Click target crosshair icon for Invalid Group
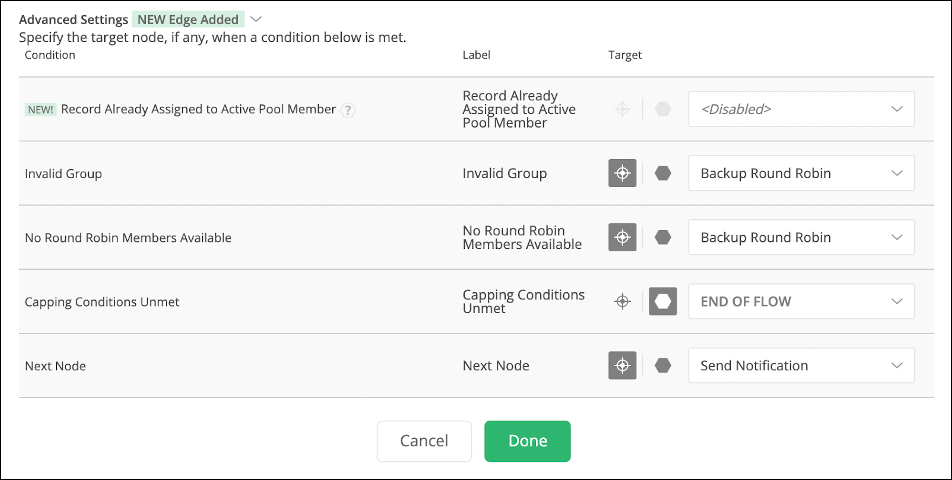952x480 pixels. (x=622, y=173)
